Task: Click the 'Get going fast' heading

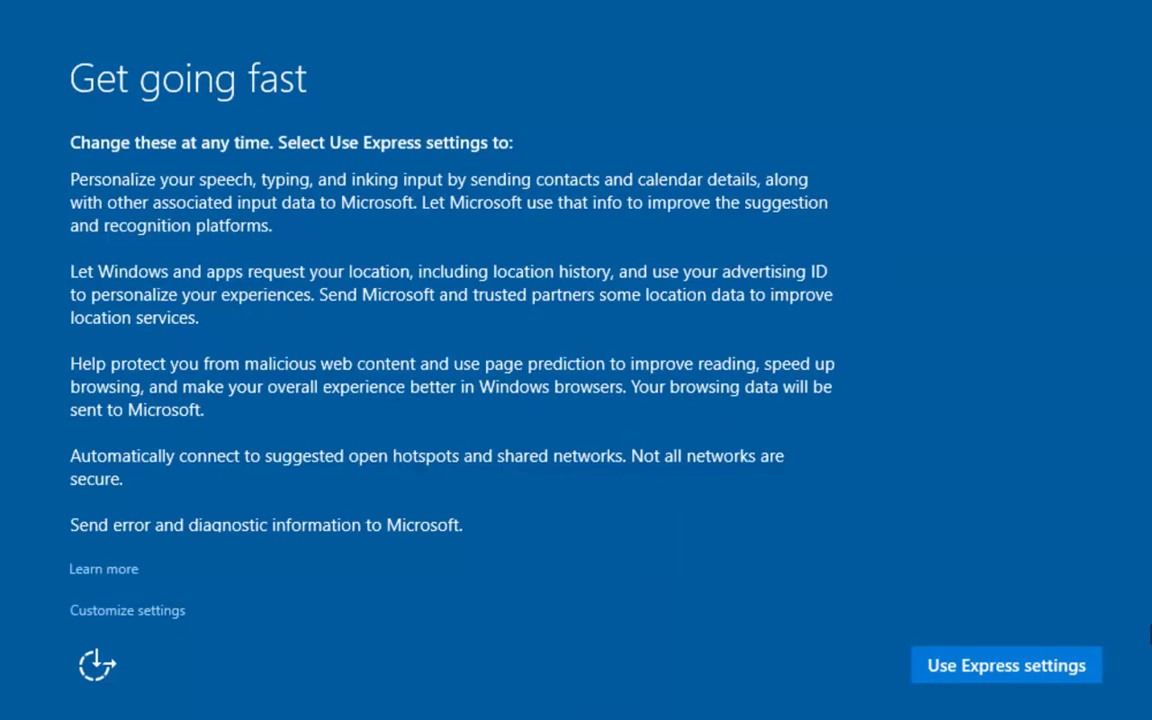Action: pos(188,79)
